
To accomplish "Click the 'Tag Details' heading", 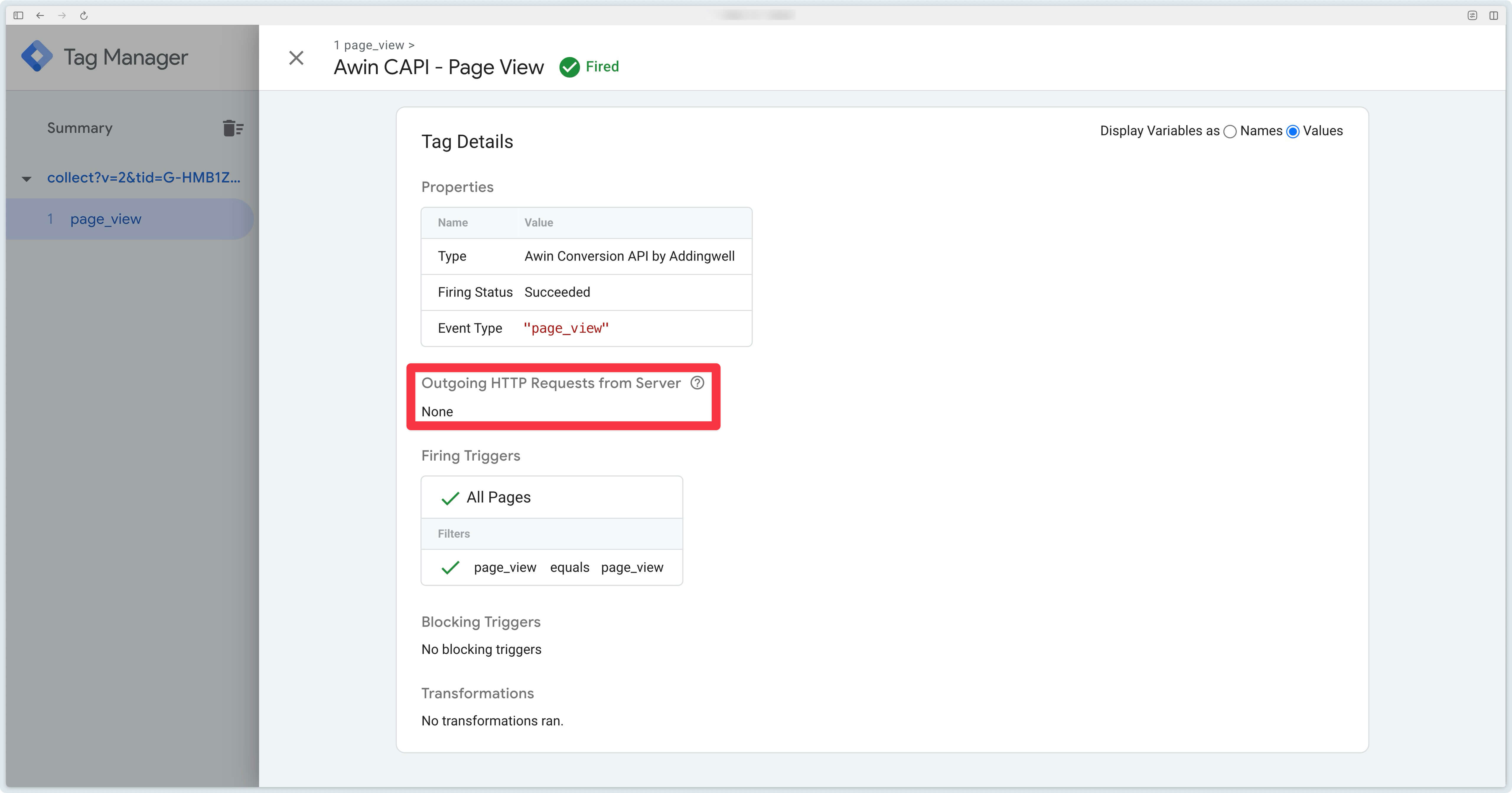I will [467, 141].
